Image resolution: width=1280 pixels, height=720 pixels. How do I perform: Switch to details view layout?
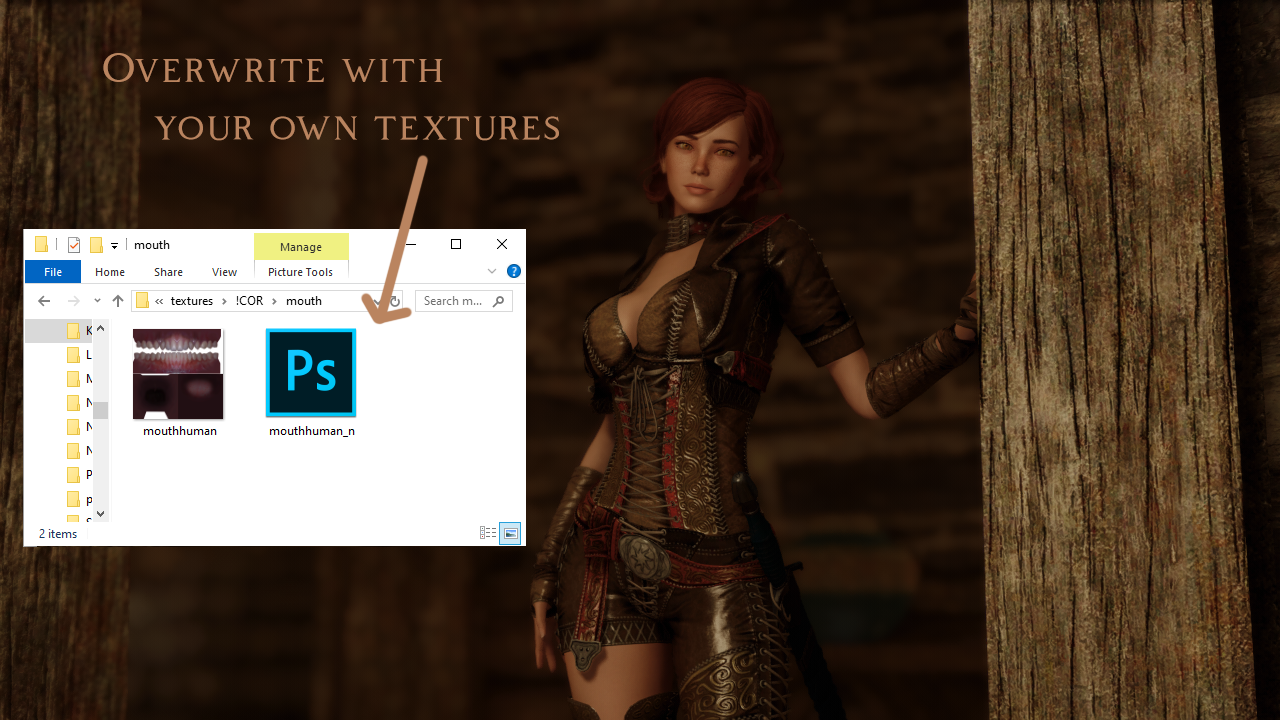point(488,534)
